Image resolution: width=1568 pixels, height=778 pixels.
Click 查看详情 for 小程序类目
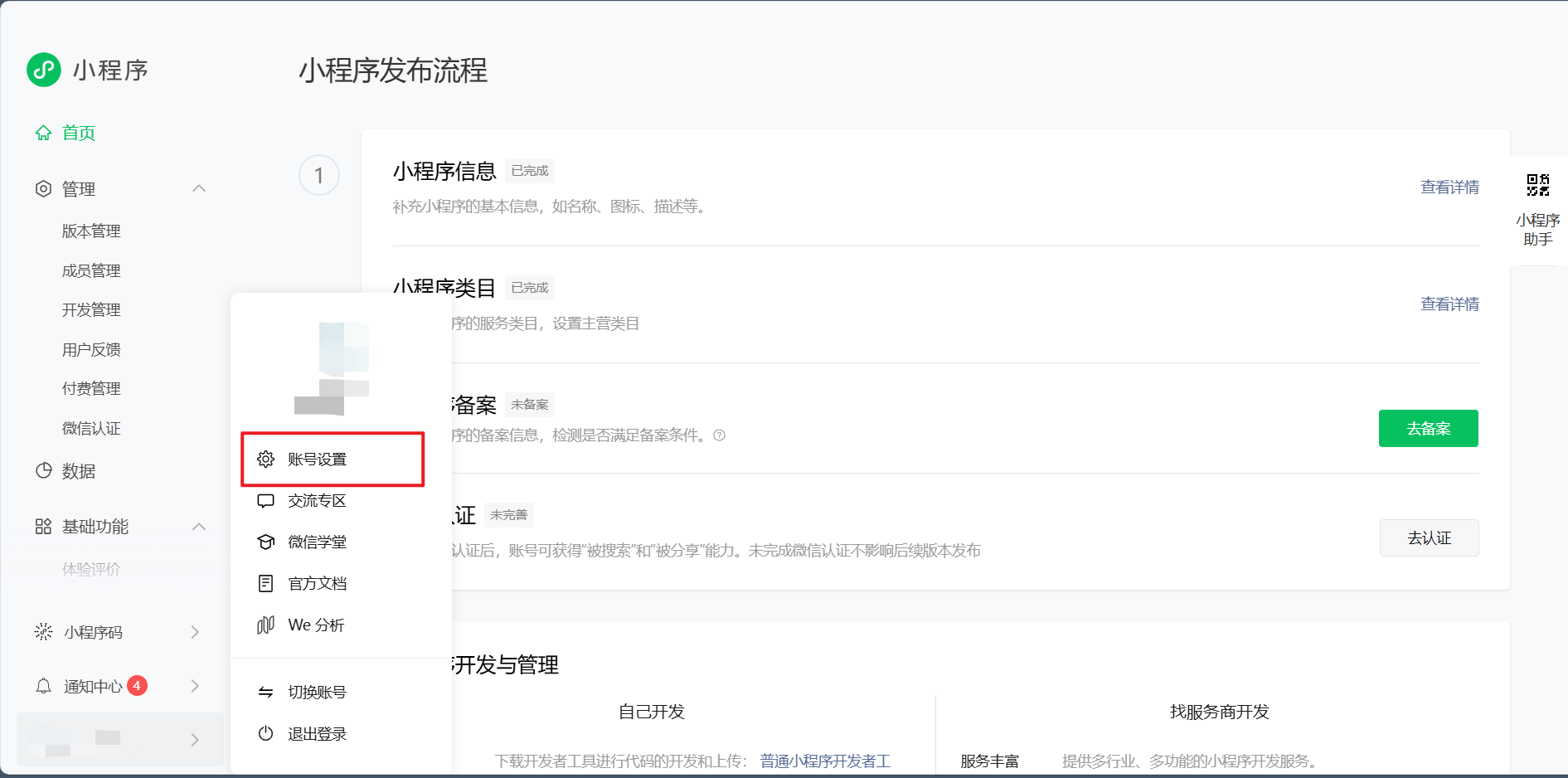click(1449, 304)
